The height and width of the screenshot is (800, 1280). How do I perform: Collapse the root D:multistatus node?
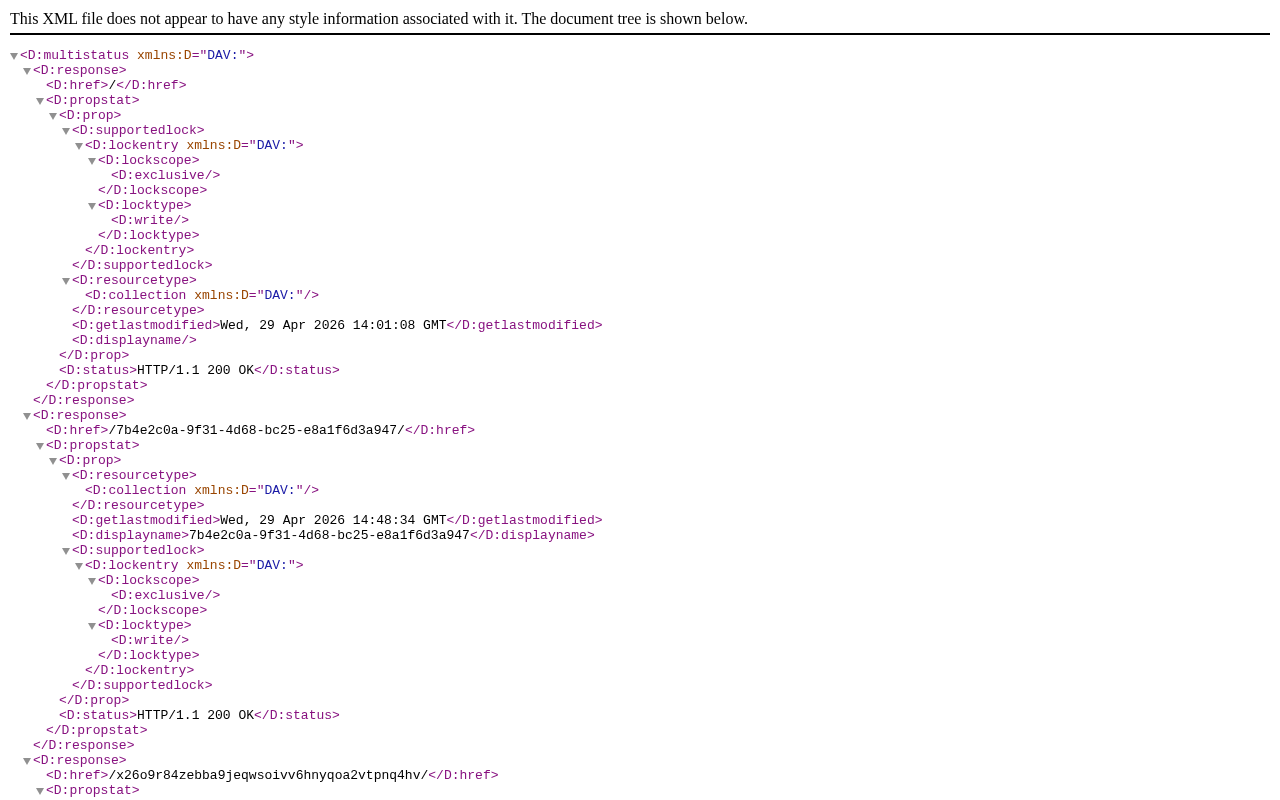[14, 57]
